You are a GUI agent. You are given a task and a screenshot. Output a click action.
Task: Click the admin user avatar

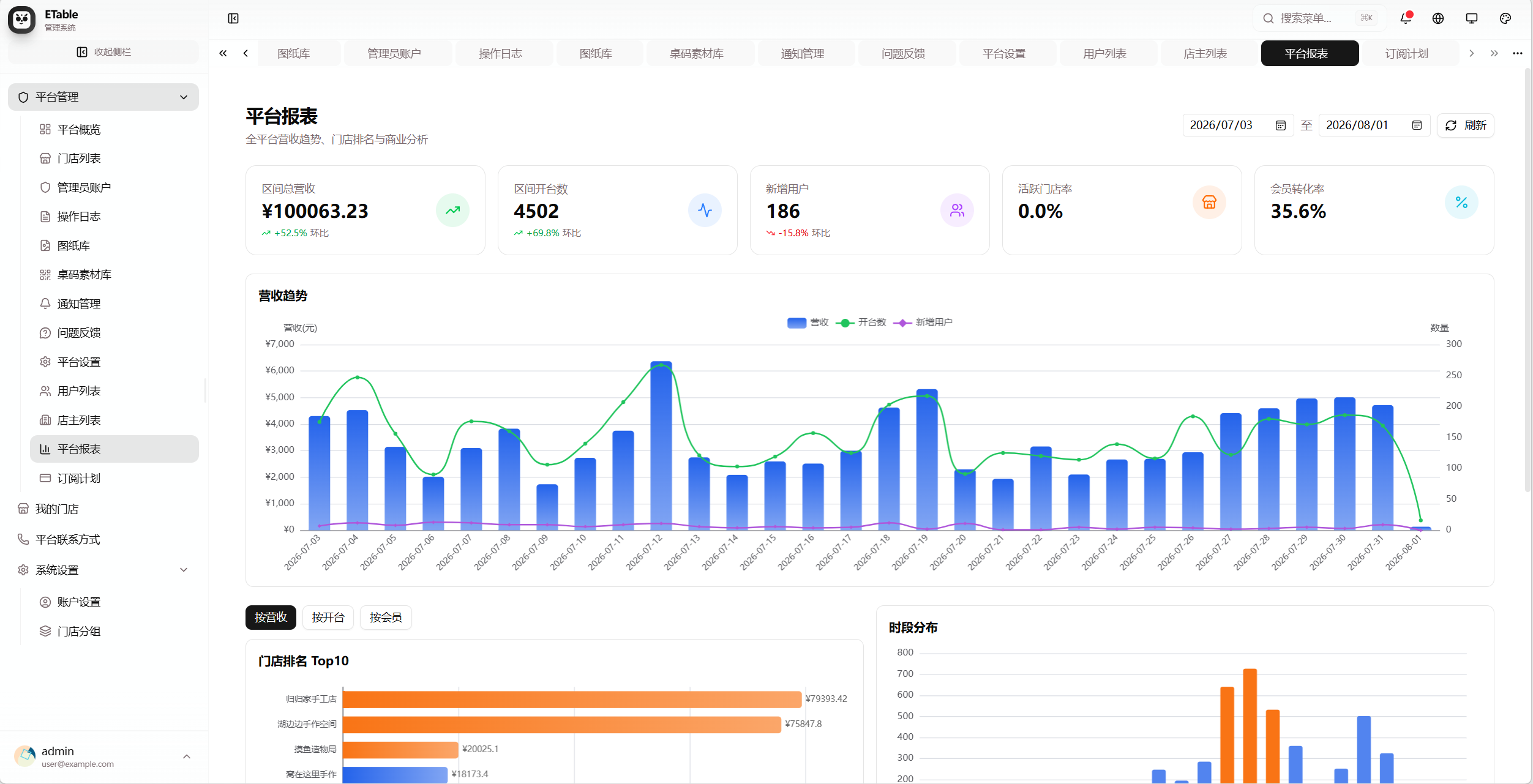tap(24, 756)
